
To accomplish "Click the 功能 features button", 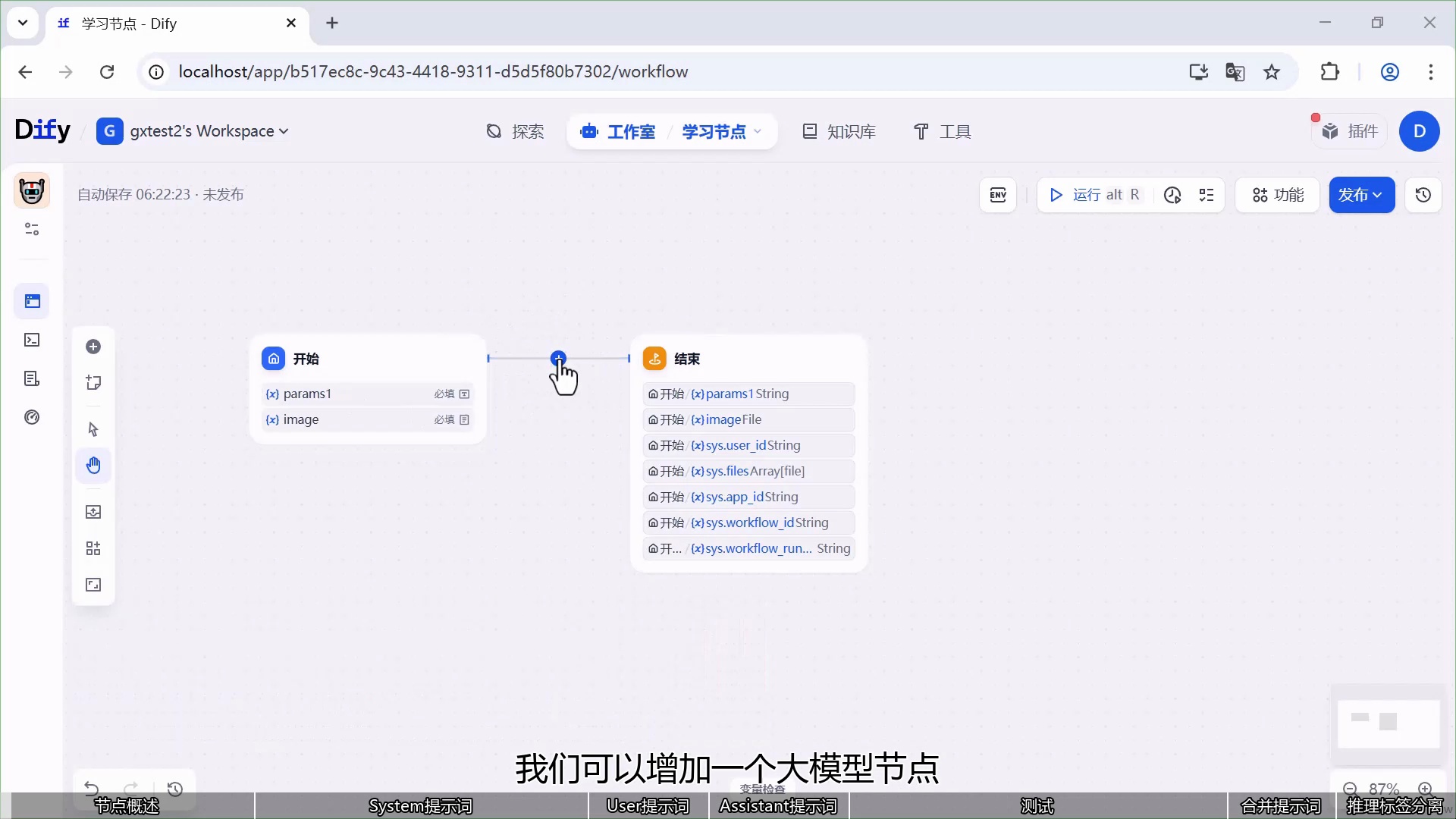I will pyautogui.click(x=1278, y=195).
